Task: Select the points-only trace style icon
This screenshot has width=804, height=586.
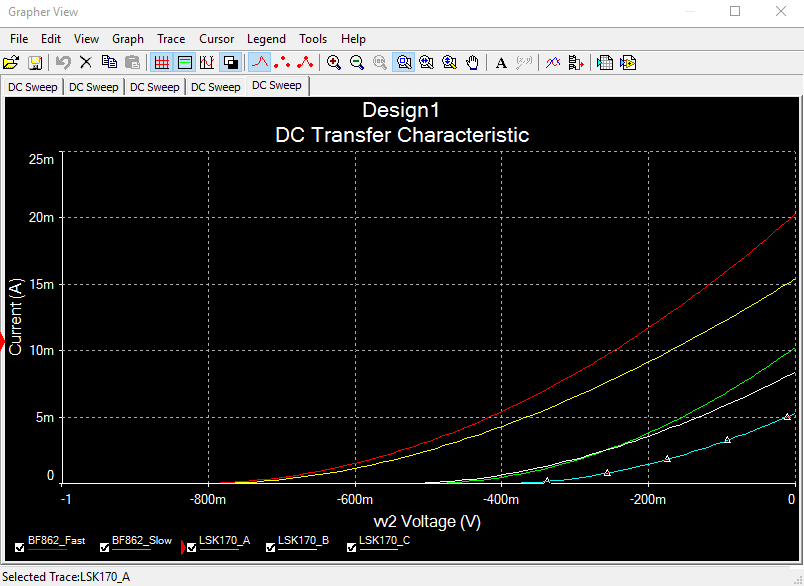Action: [282, 63]
